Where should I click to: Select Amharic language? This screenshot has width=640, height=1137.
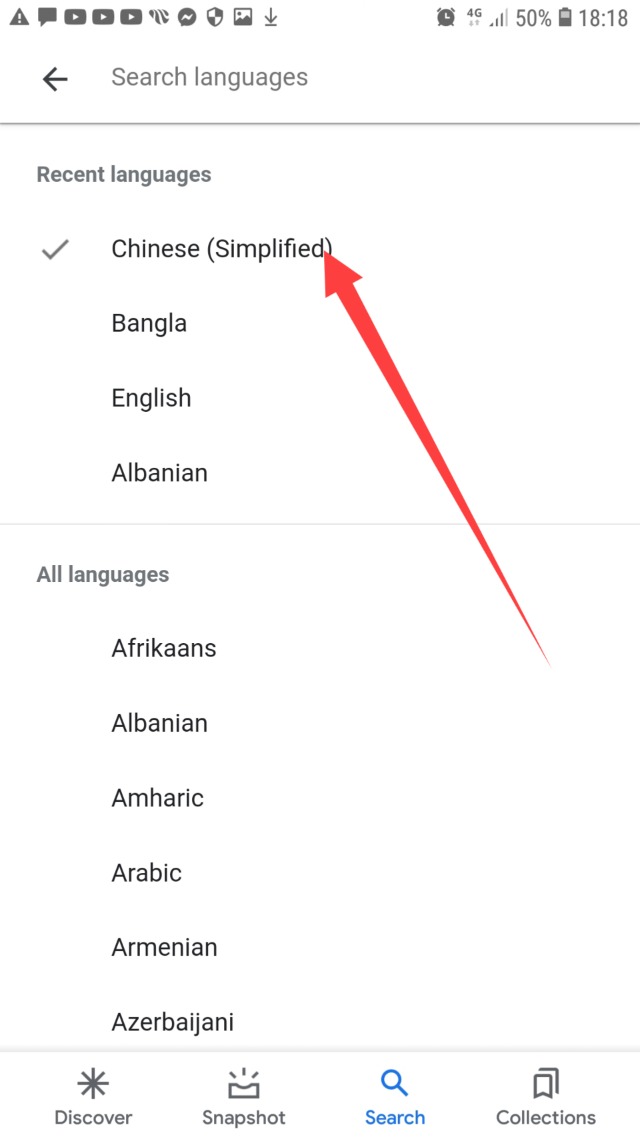(x=157, y=798)
